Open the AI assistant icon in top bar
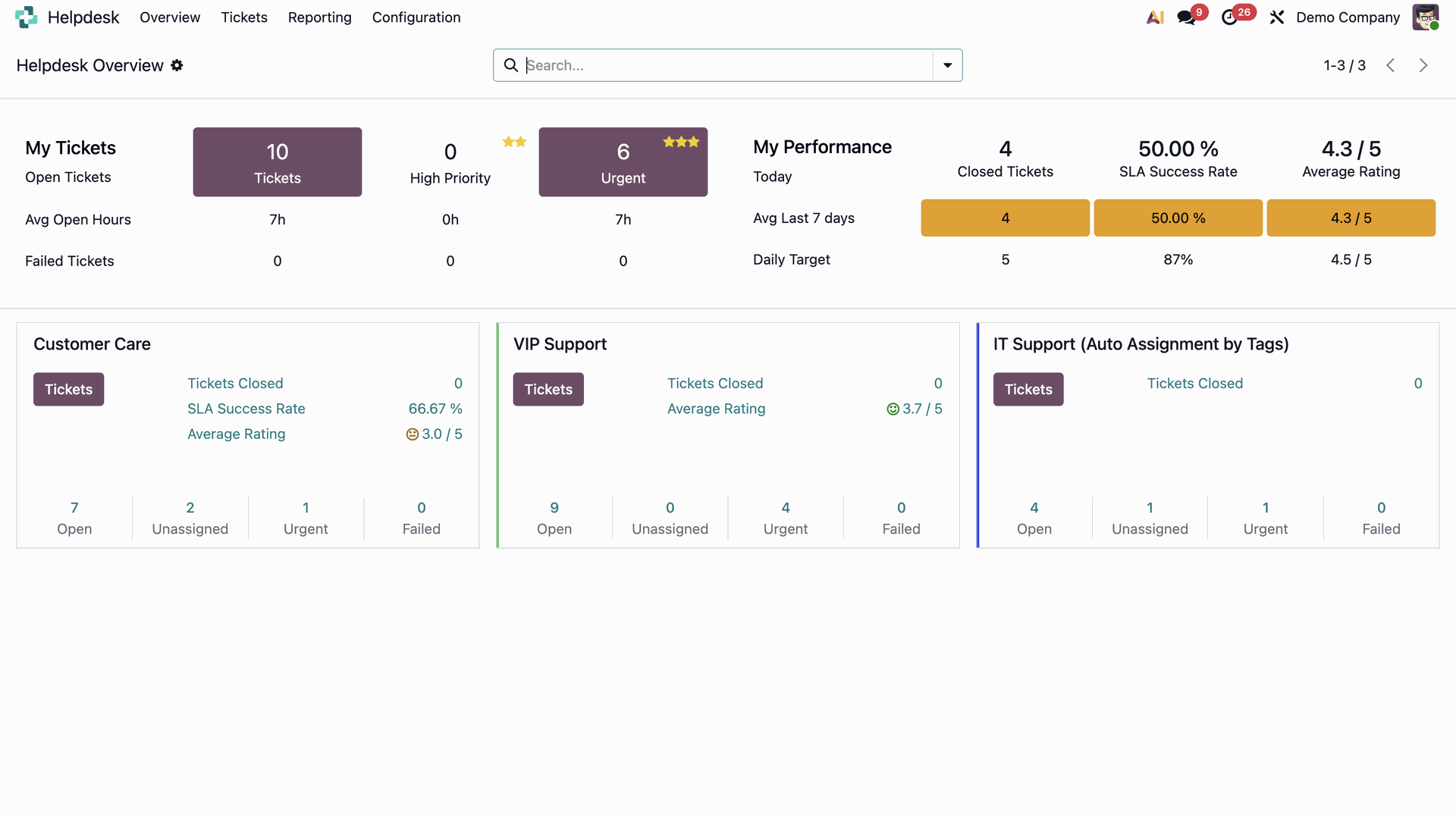The image size is (1456, 815). point(1155,17)
